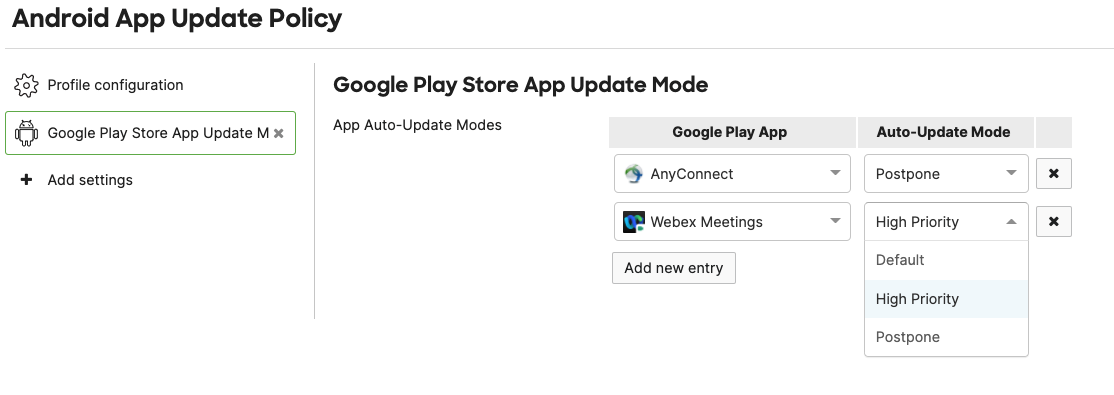This screenshot has width=1114, height=395.
Task: Open the Postpone auto-update mode dropdown
Action: 946,173
